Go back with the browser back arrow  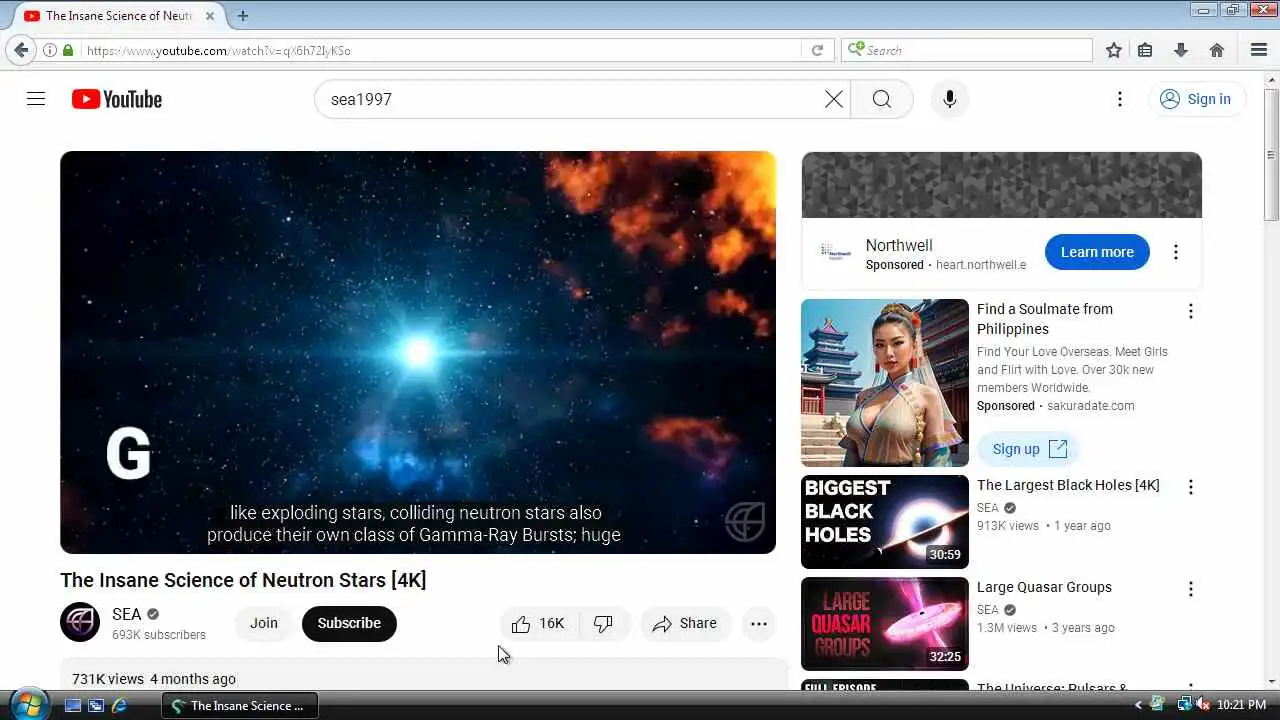point(21,50)
